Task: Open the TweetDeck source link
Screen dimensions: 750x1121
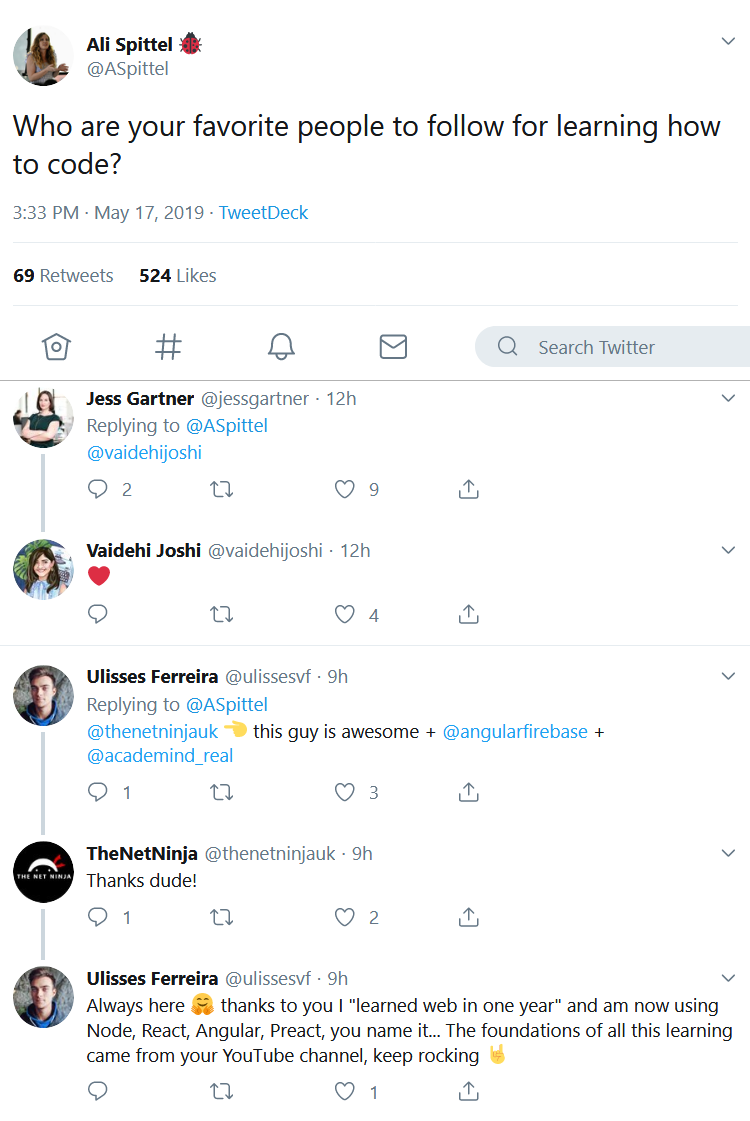Action: click(x=263, y=213)
